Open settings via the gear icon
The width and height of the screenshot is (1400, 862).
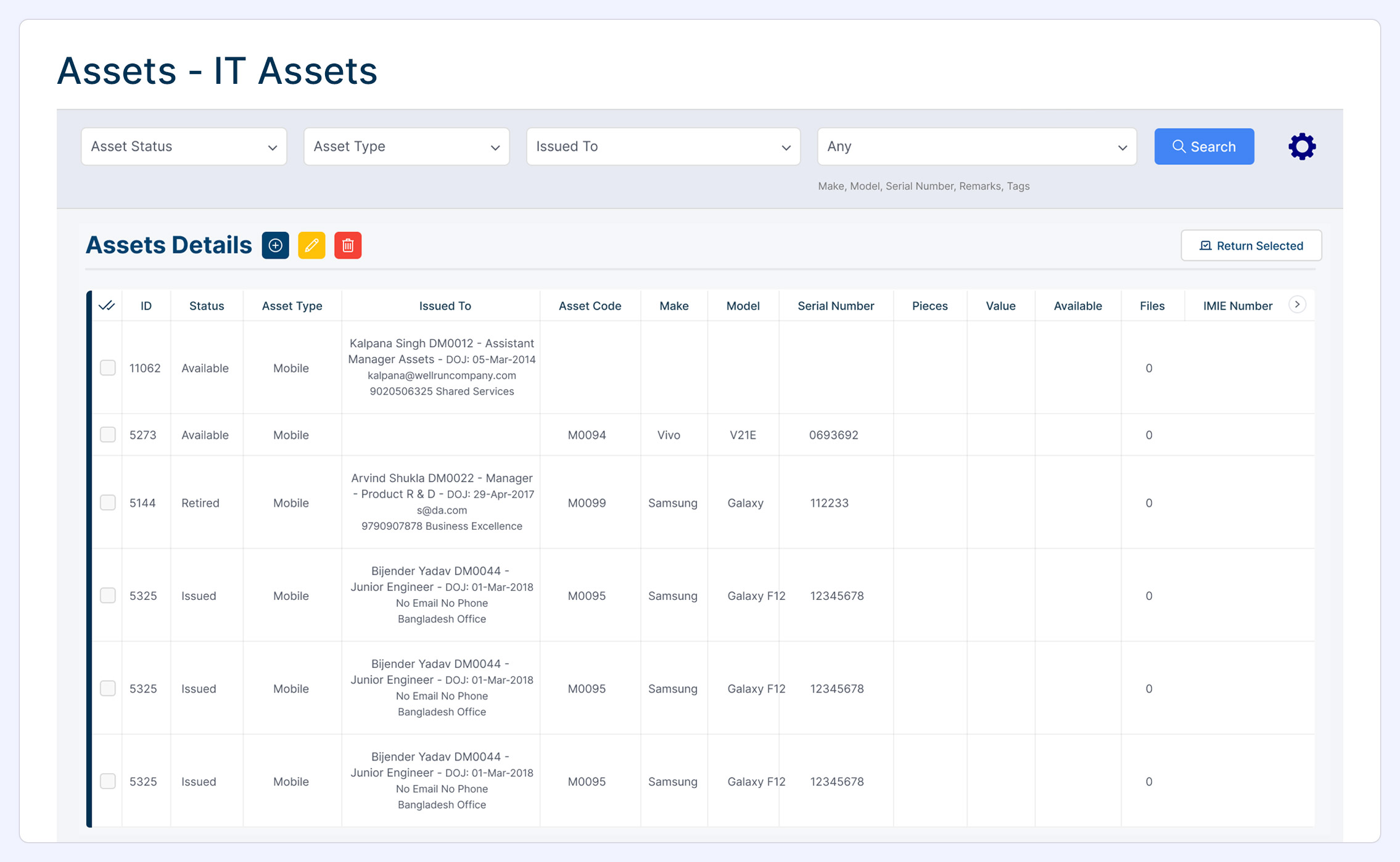click(x=1302, y=147)
